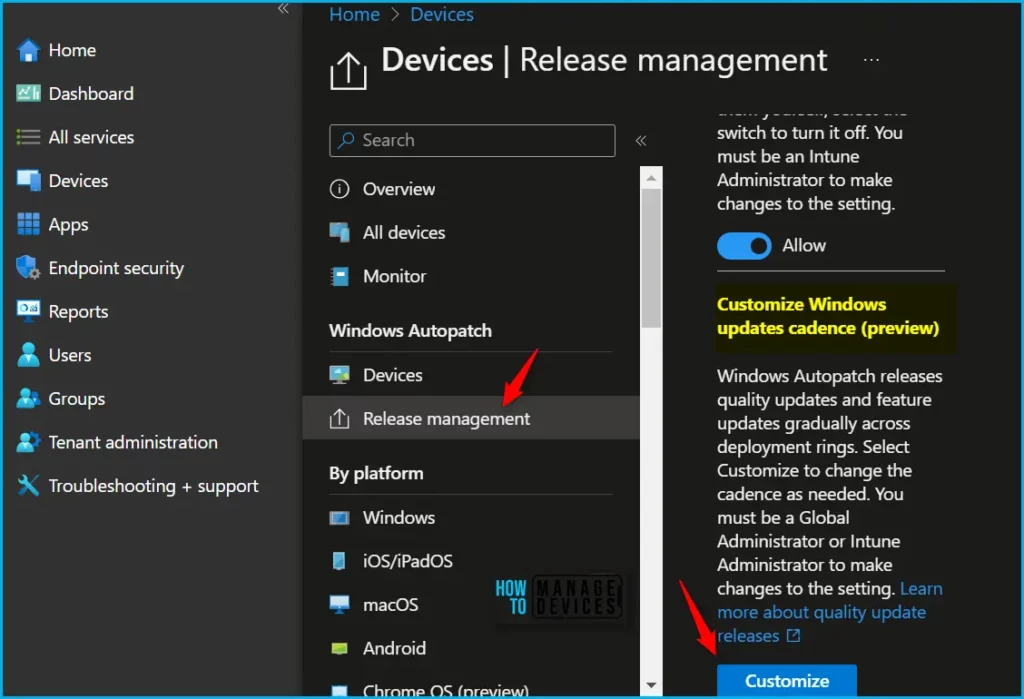The image size is (1024, 699).
Task: Open macOS under By platform
Action: tap(391, 605)
